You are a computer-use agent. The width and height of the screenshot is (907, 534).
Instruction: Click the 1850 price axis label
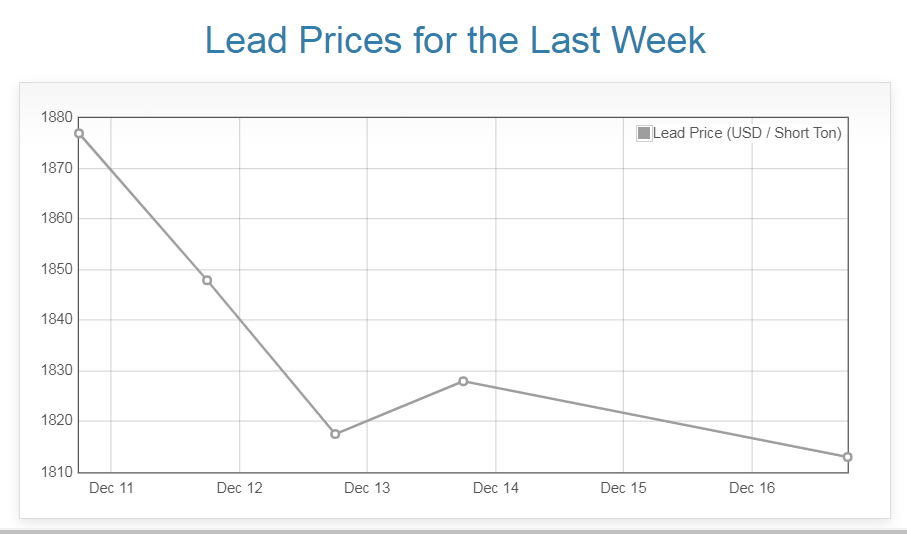tap(56, 269)
